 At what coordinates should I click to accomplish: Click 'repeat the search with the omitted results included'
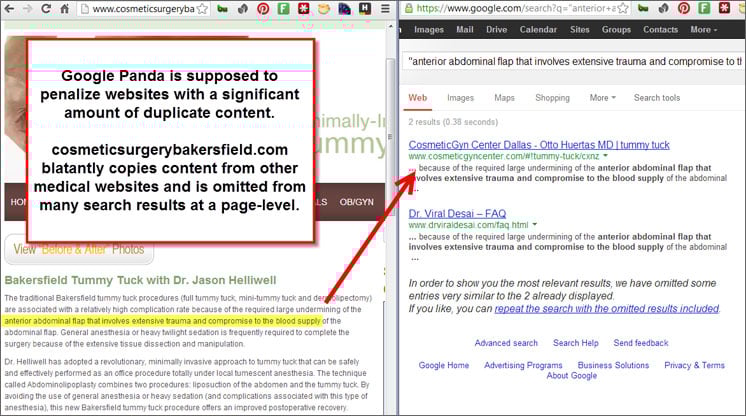[607, 308]
